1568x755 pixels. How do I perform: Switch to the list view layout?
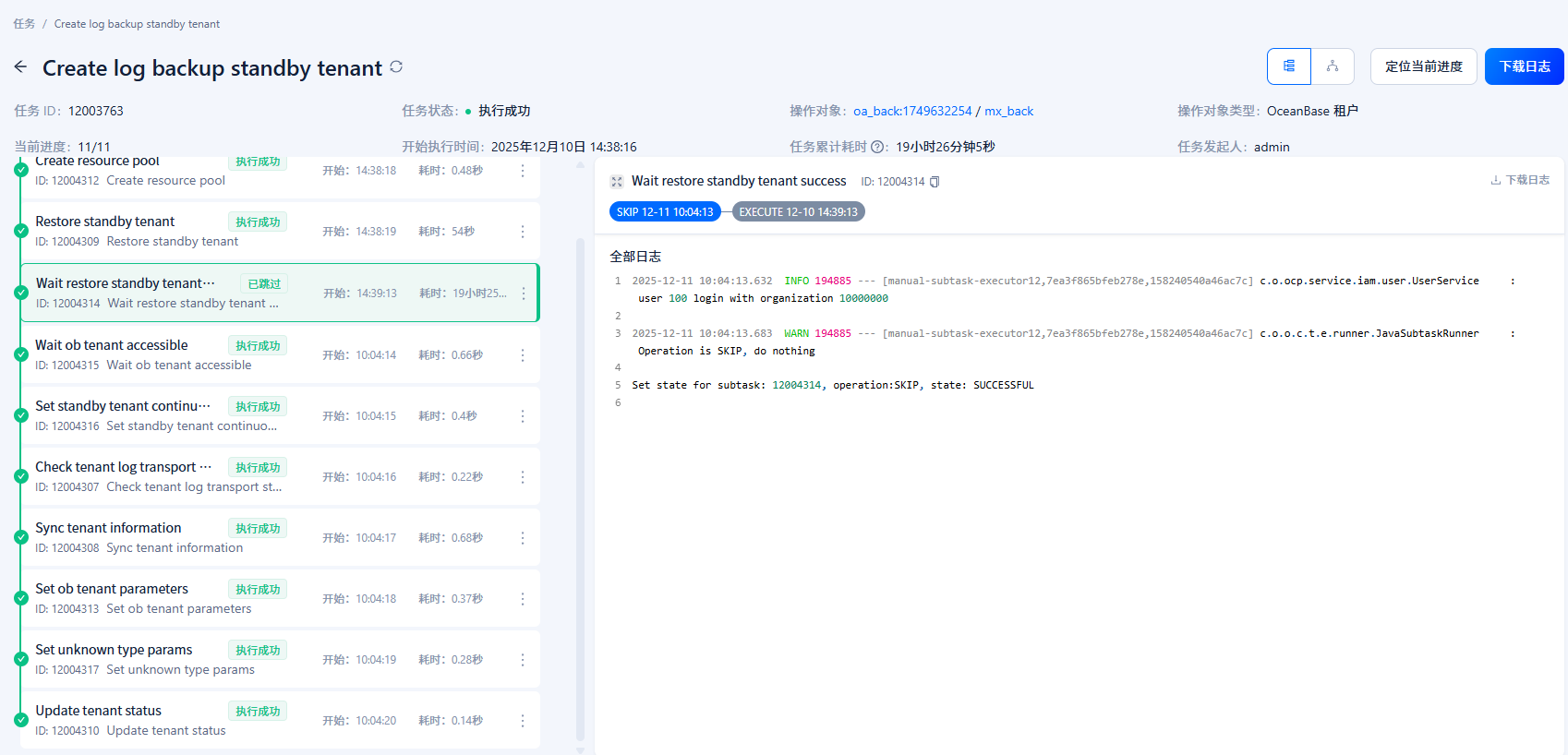tap(1289, 66)
